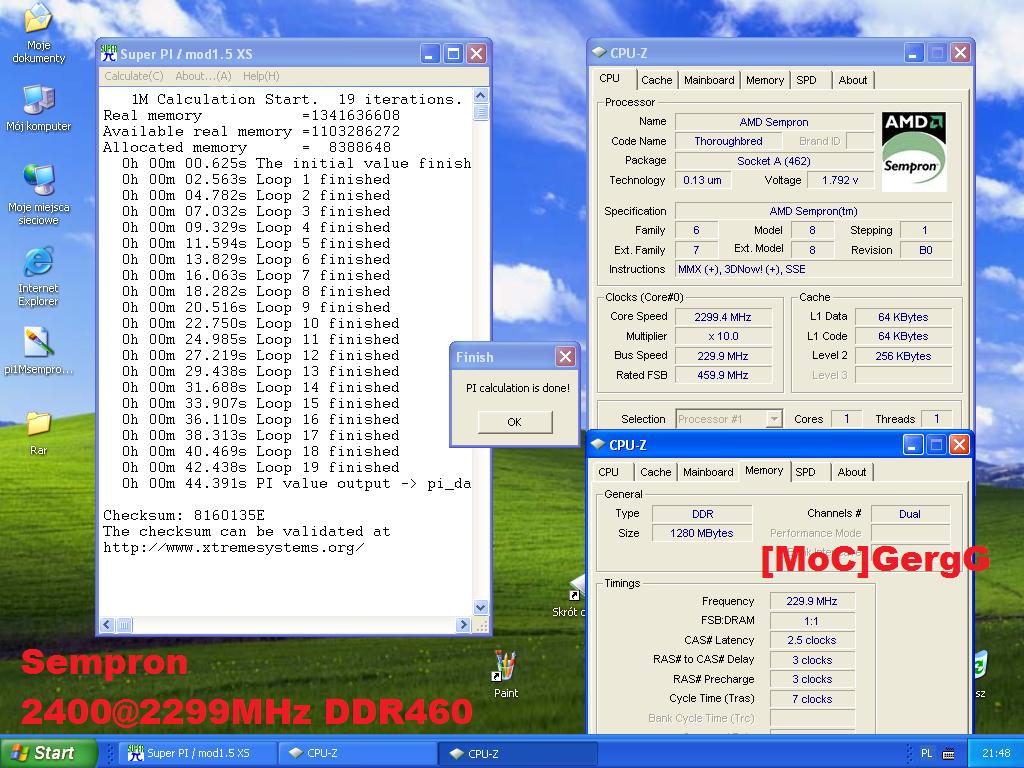Click the Channels # Dual field

(x=910, y=514)
